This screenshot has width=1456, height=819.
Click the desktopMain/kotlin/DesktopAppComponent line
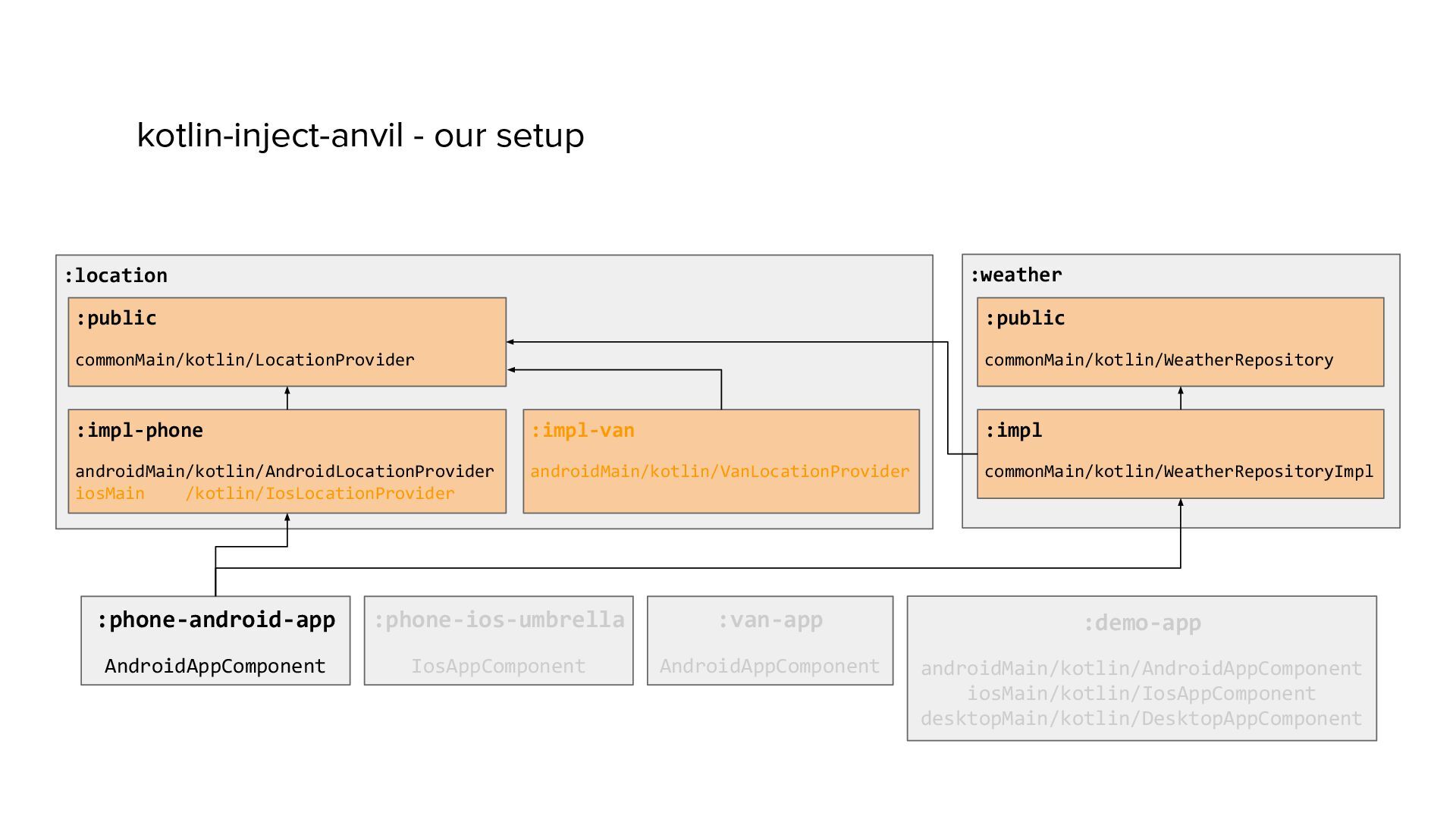1141,718
